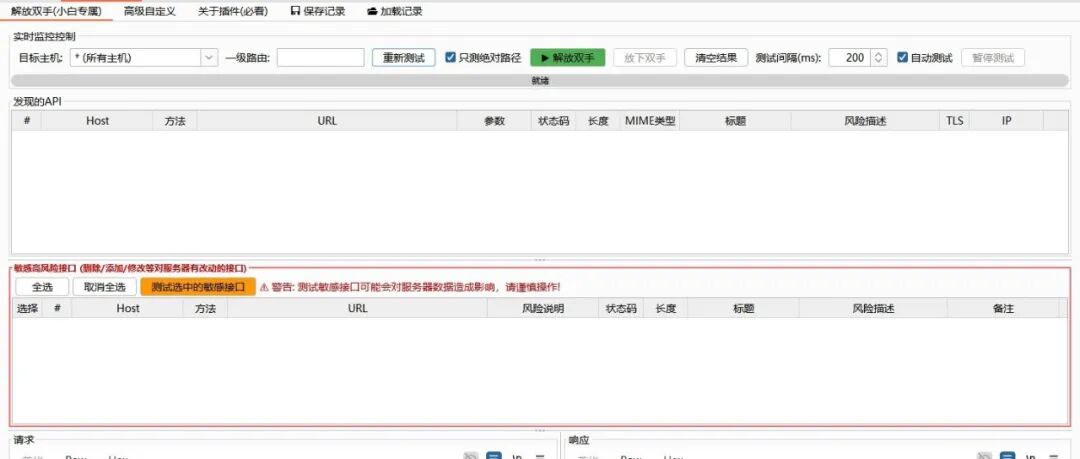Click 风险描述 header in 发现的API table
Viewport: 1080px width, 459px height.
tap(865, 121)
